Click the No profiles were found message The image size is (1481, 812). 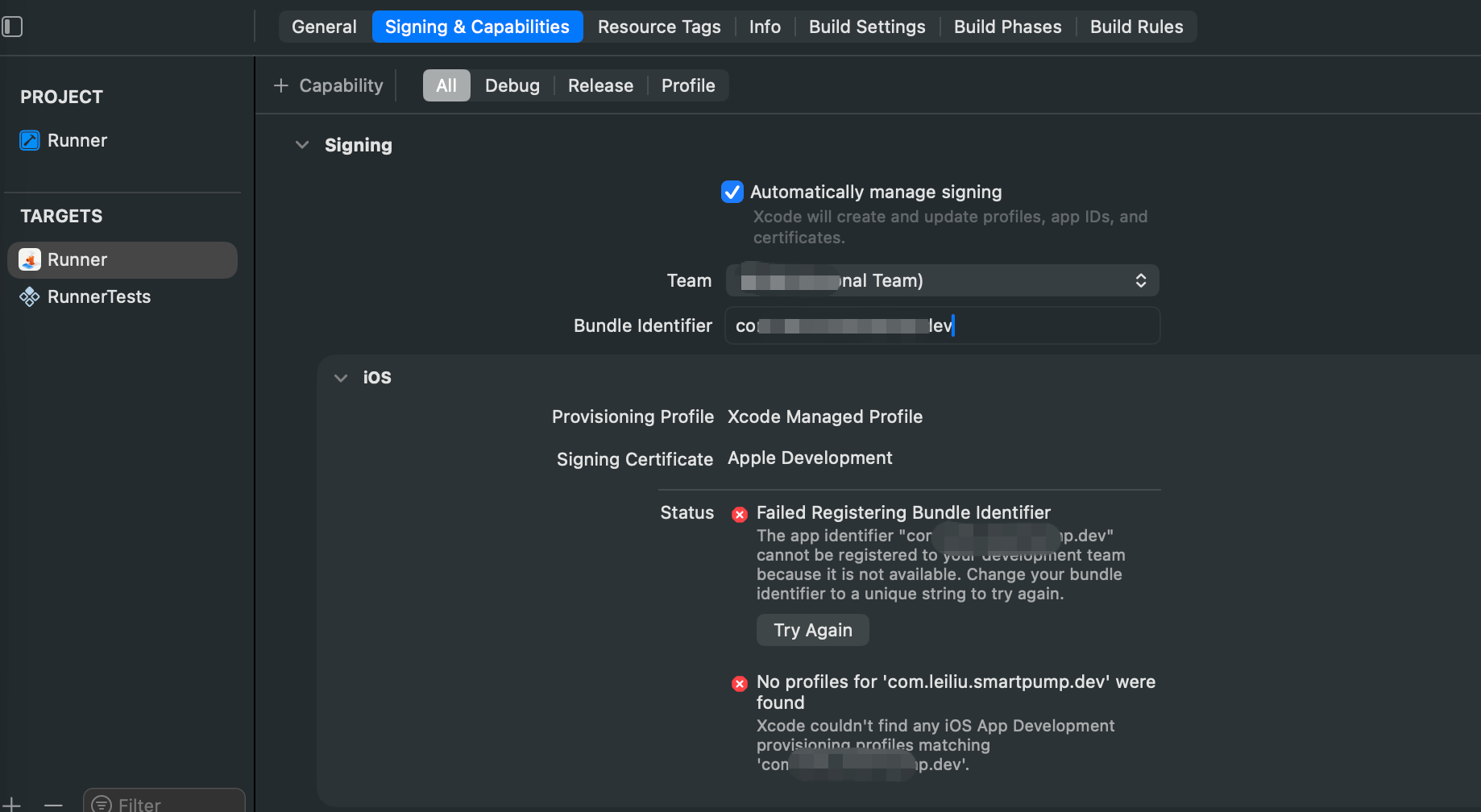[x=956, y=692]
